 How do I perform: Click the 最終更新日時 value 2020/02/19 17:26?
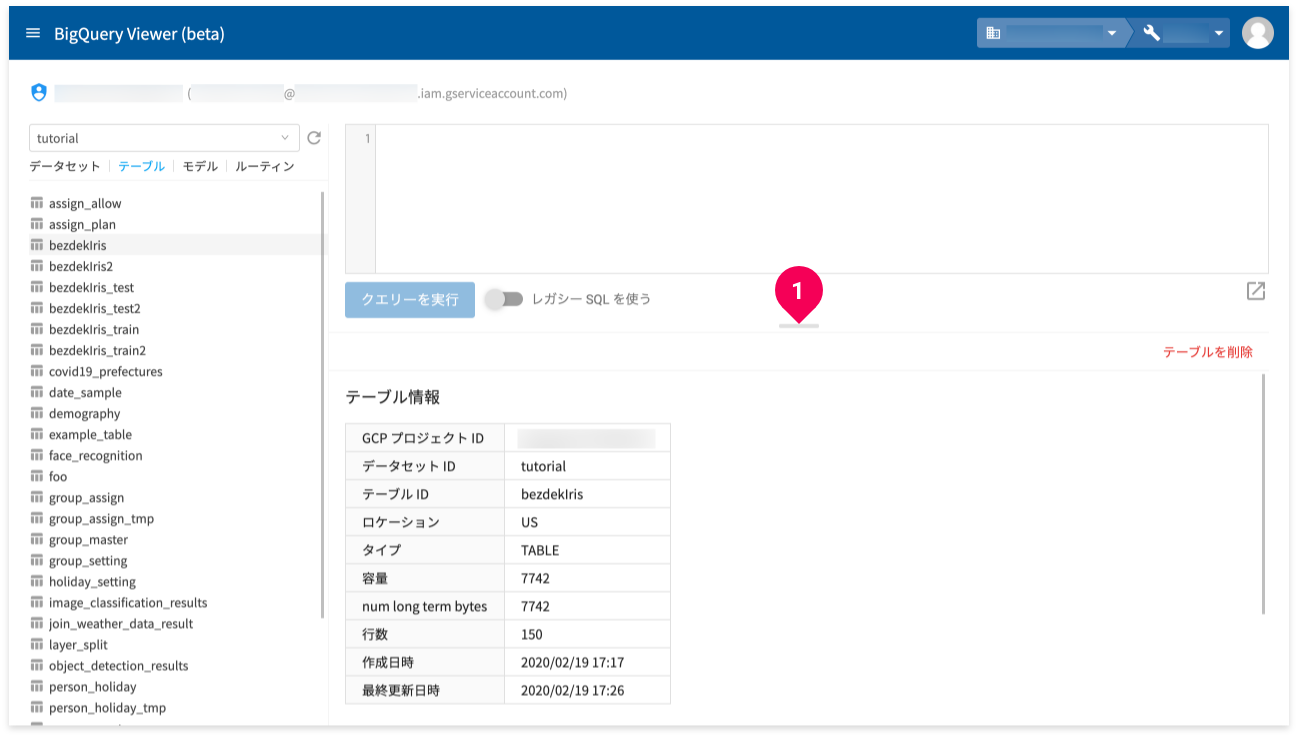(x=572, y=690)
